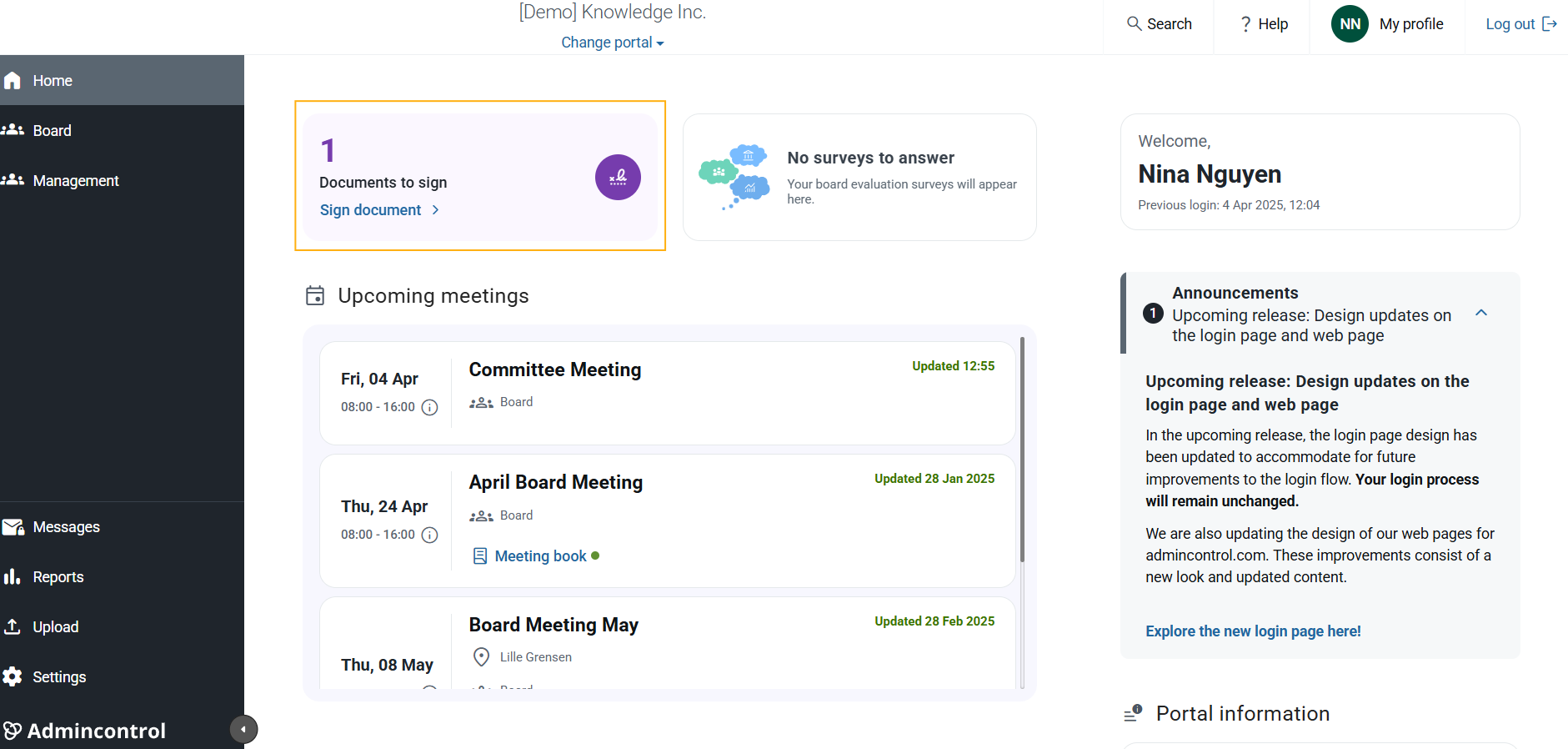Click the Reports bar chart icon
The image size is (1568, 749).
pos(12,577)
